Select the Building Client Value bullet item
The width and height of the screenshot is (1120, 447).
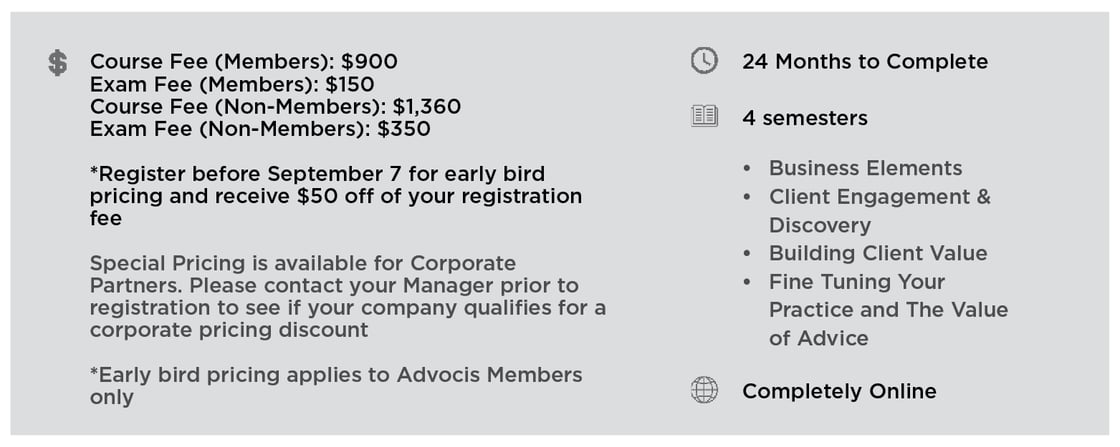[877, 253]
